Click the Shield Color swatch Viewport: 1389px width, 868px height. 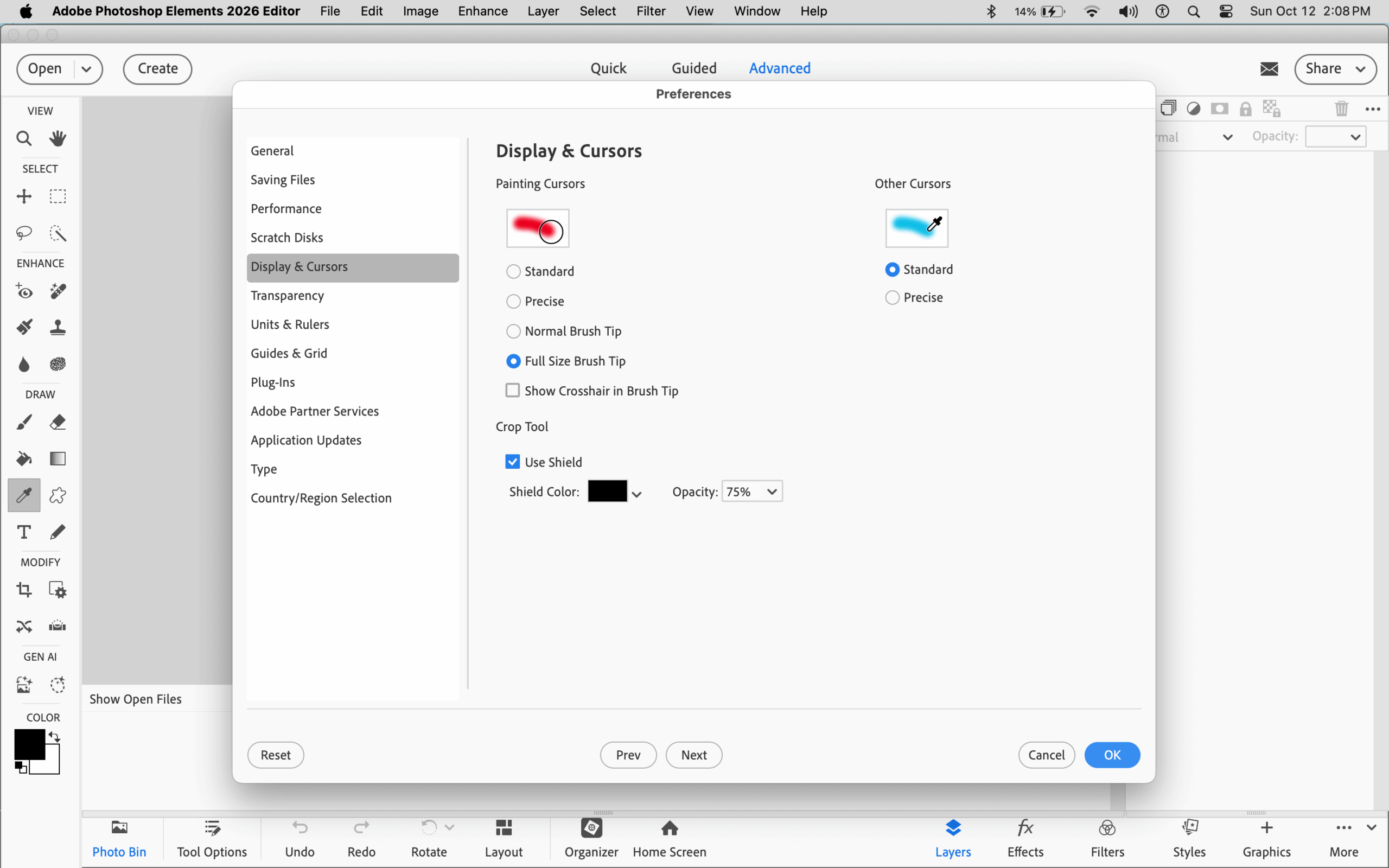pos(608,491)
